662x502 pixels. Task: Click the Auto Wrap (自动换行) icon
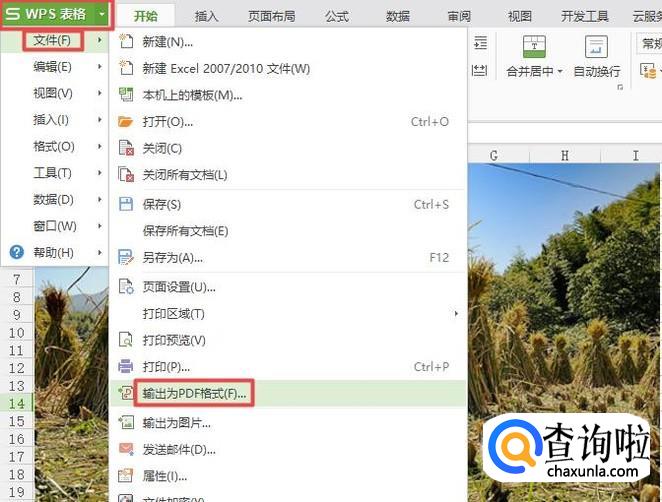(596, 46)
